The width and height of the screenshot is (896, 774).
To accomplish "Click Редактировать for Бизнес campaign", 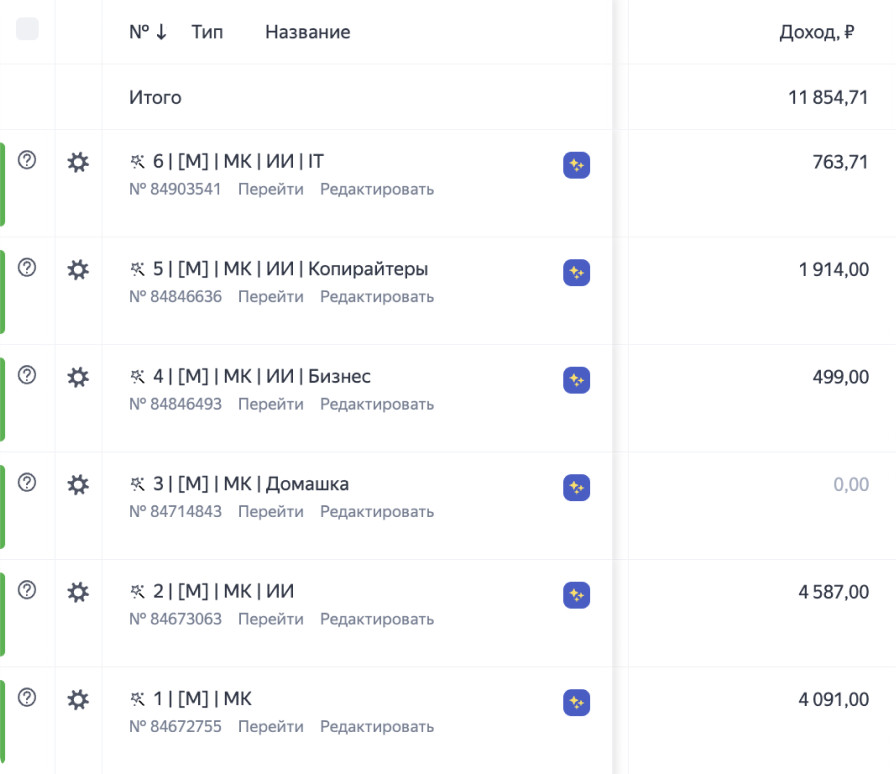I will tap(377, 404).
